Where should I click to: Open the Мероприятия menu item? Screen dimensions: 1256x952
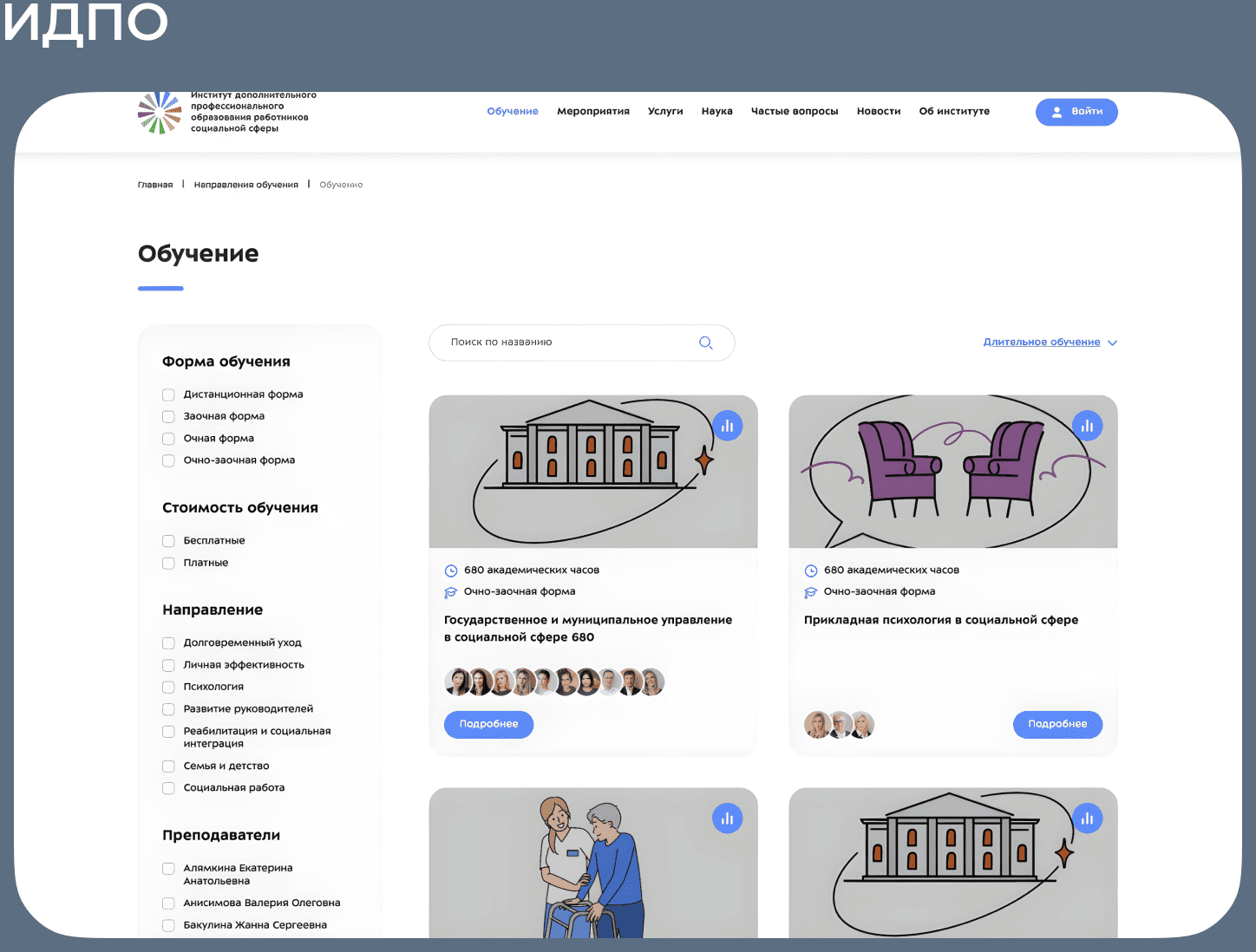coord(593,111)
